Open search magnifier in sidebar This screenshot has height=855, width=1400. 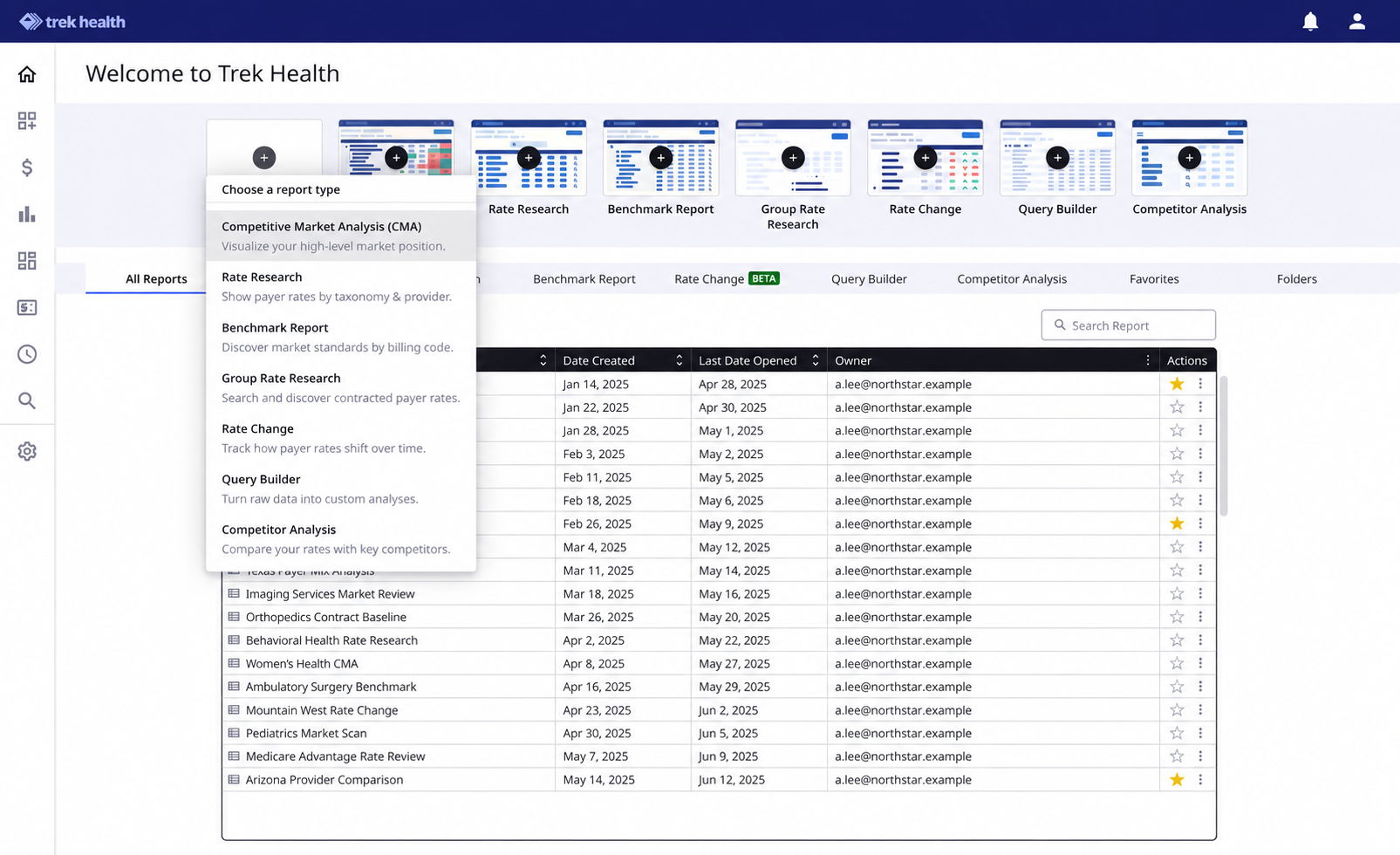[27, 400]
